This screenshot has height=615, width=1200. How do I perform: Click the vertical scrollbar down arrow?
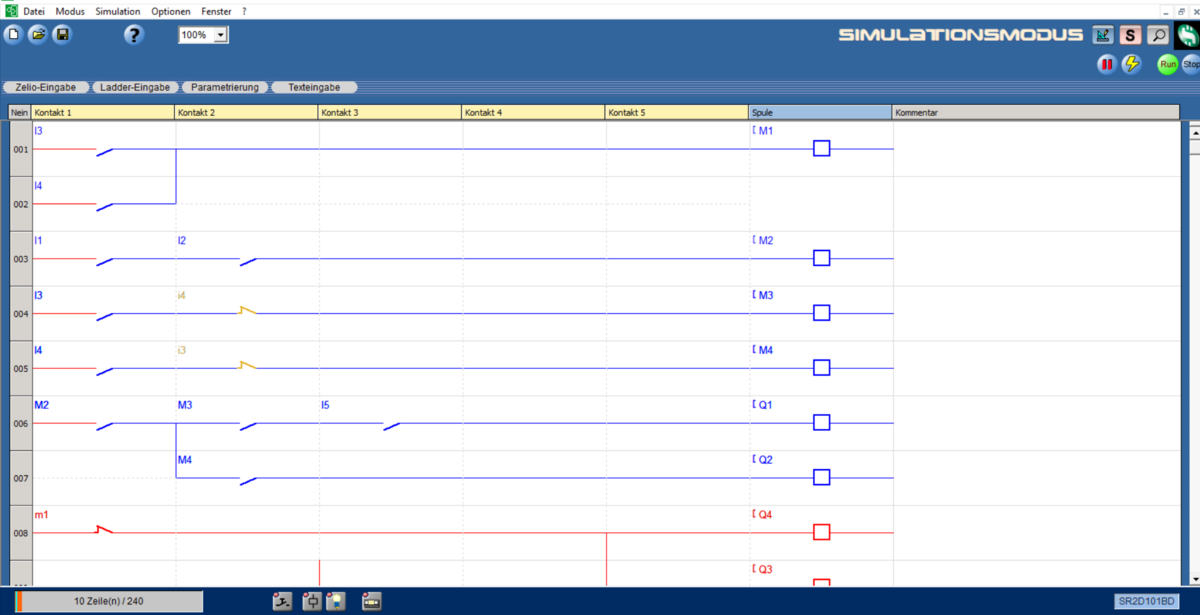(x=1193, y=578)
